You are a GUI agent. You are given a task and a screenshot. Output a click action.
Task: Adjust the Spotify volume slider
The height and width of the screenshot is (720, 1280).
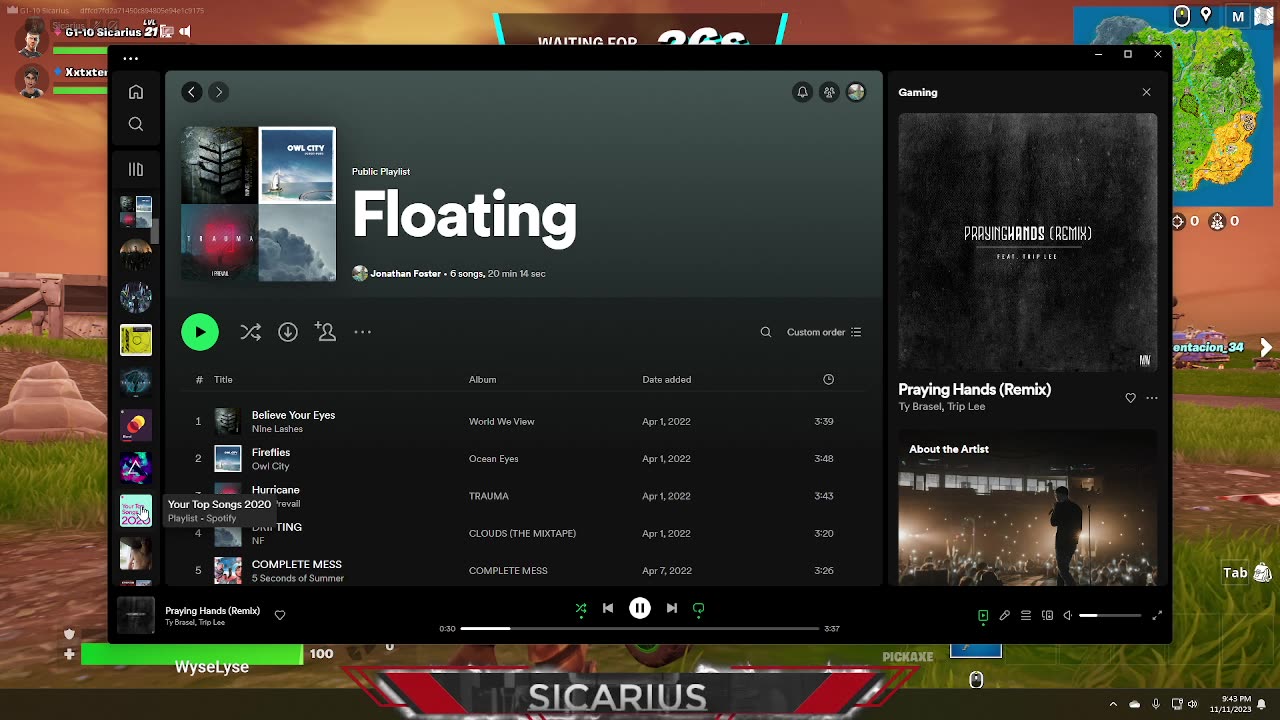click(x=1110, y=616)
